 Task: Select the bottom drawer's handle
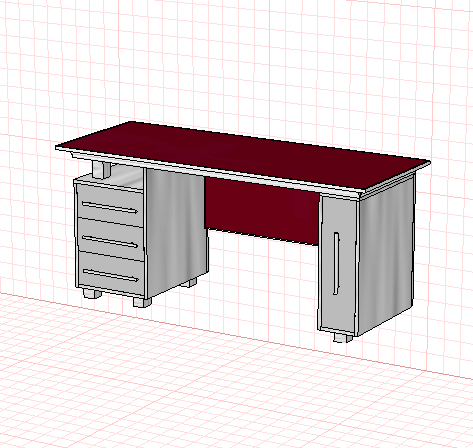point(111,275)
